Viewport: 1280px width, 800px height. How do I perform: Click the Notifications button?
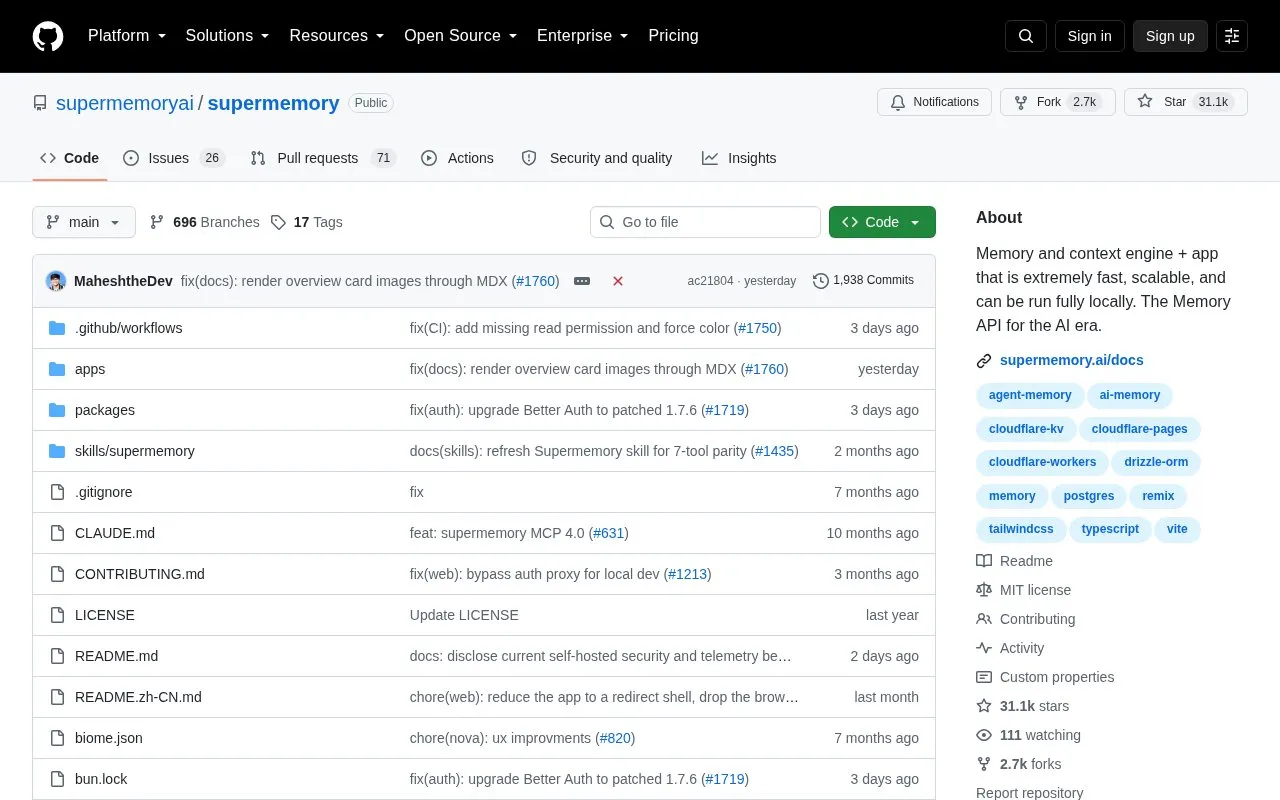[934, 102]
